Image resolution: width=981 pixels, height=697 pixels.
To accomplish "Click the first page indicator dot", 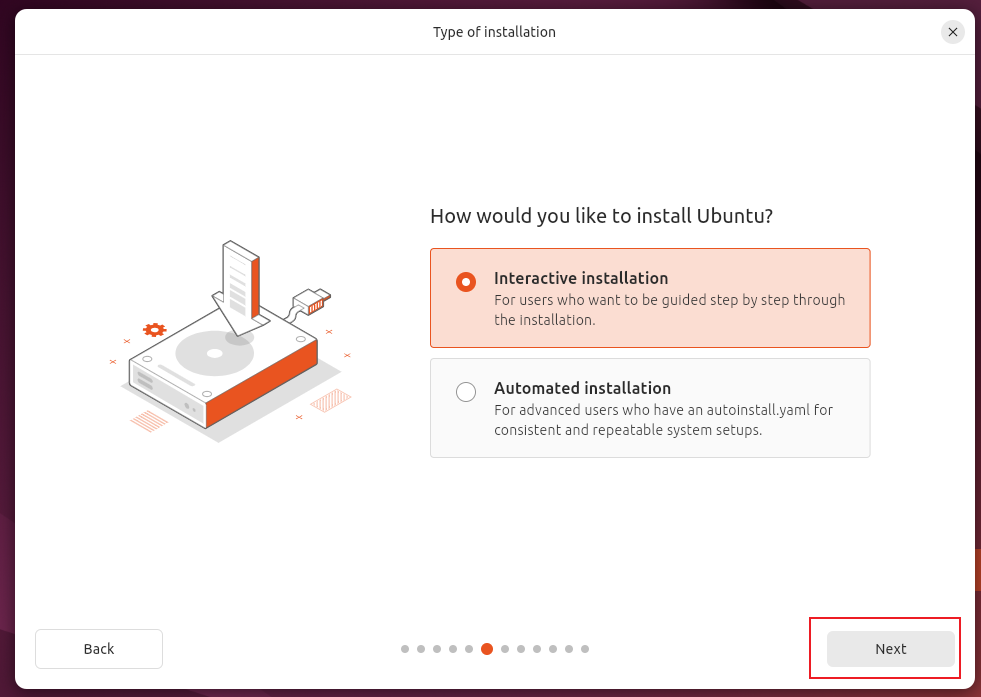I will click(405, 649).
